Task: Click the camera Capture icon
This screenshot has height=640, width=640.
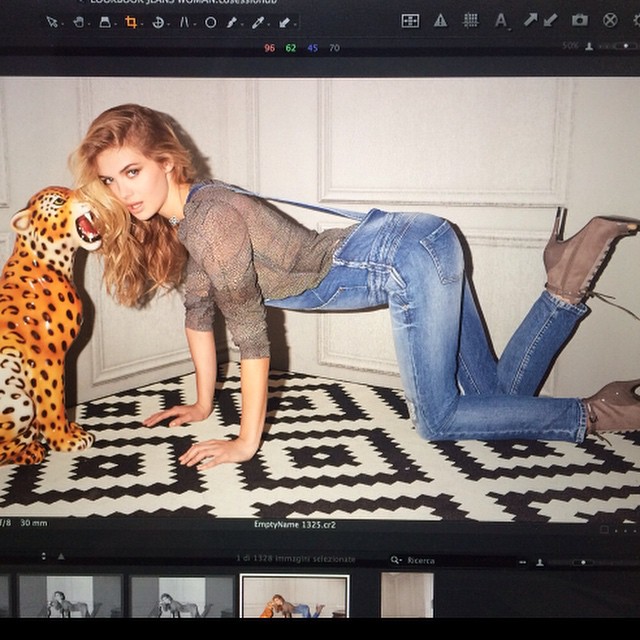Action: pos(579,20)
